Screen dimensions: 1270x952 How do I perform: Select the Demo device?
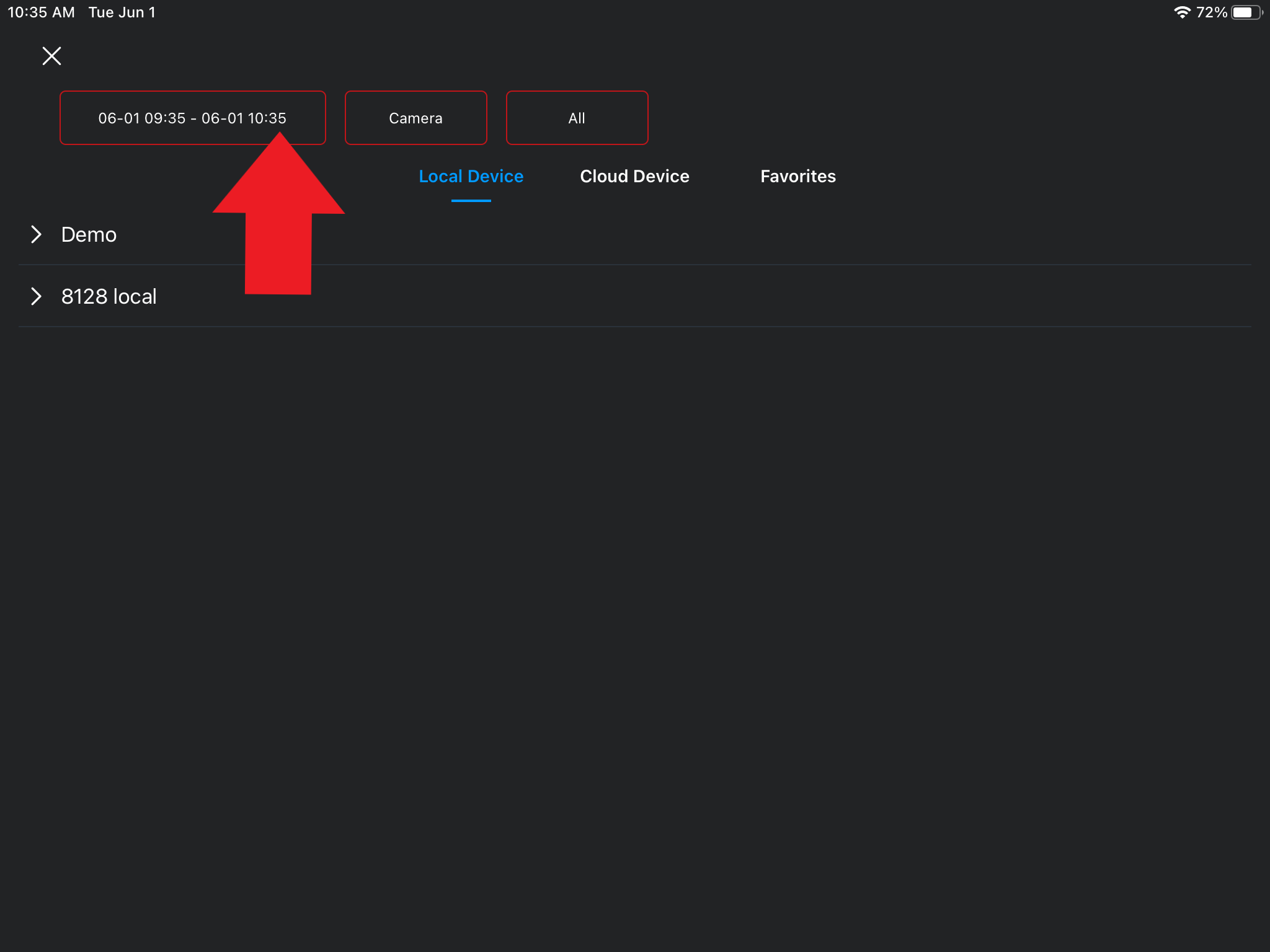tap(89, 234)
